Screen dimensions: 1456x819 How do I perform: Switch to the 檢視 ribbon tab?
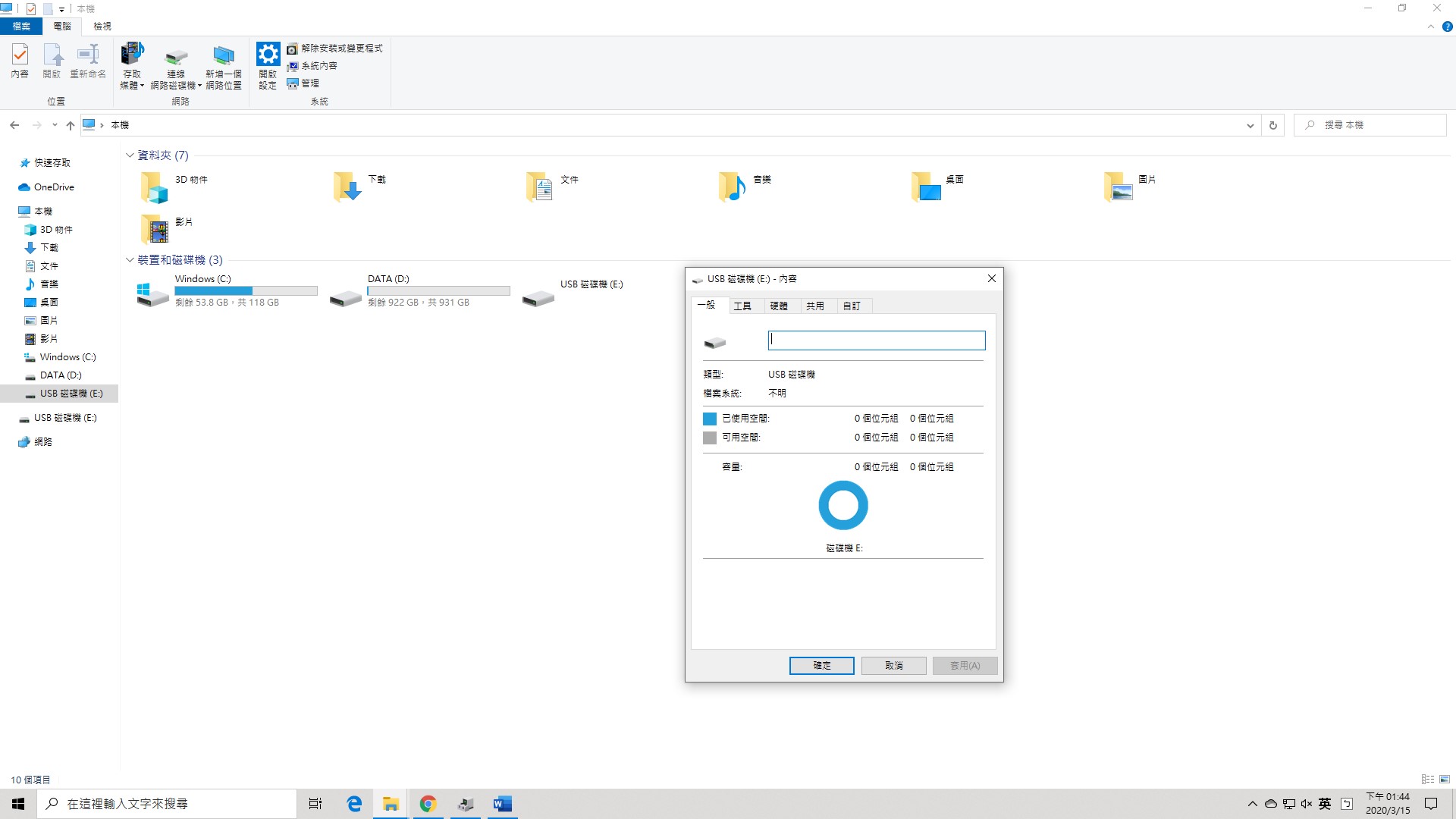[102, 26]
